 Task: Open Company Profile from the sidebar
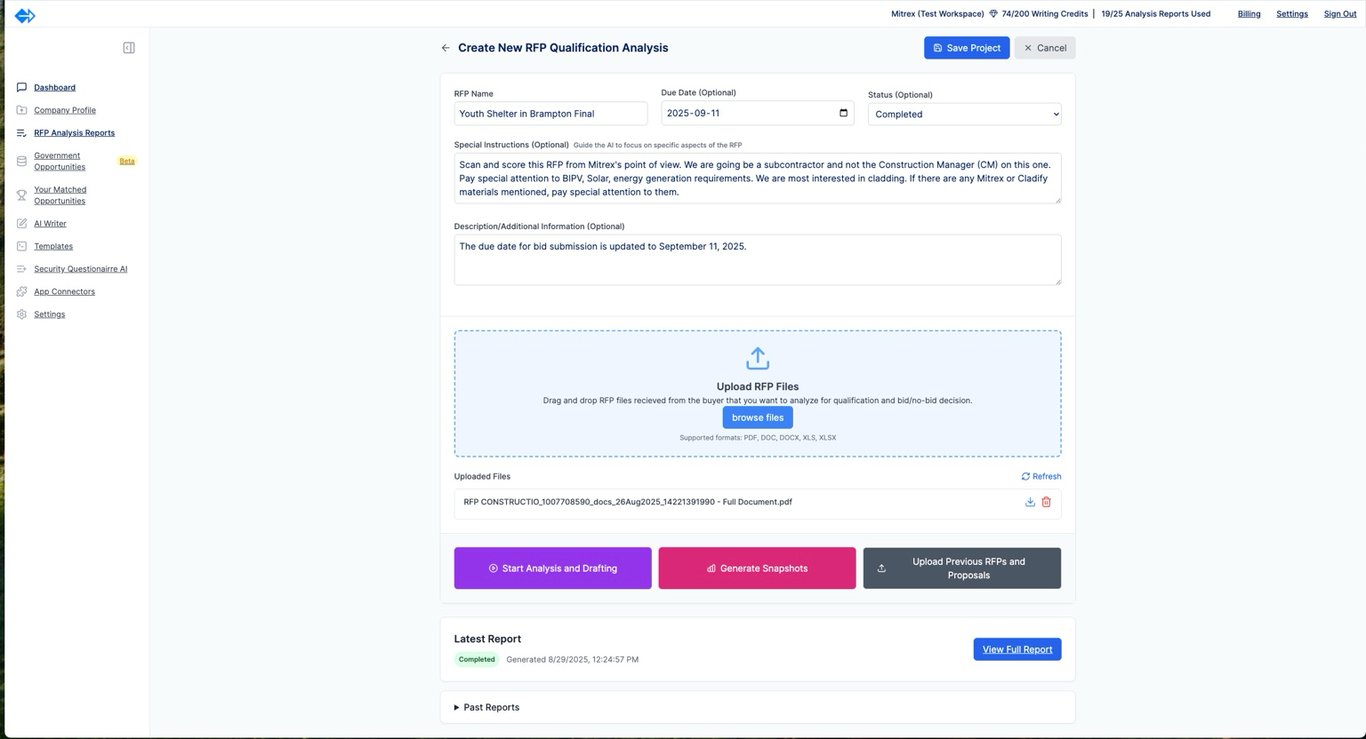65,110
